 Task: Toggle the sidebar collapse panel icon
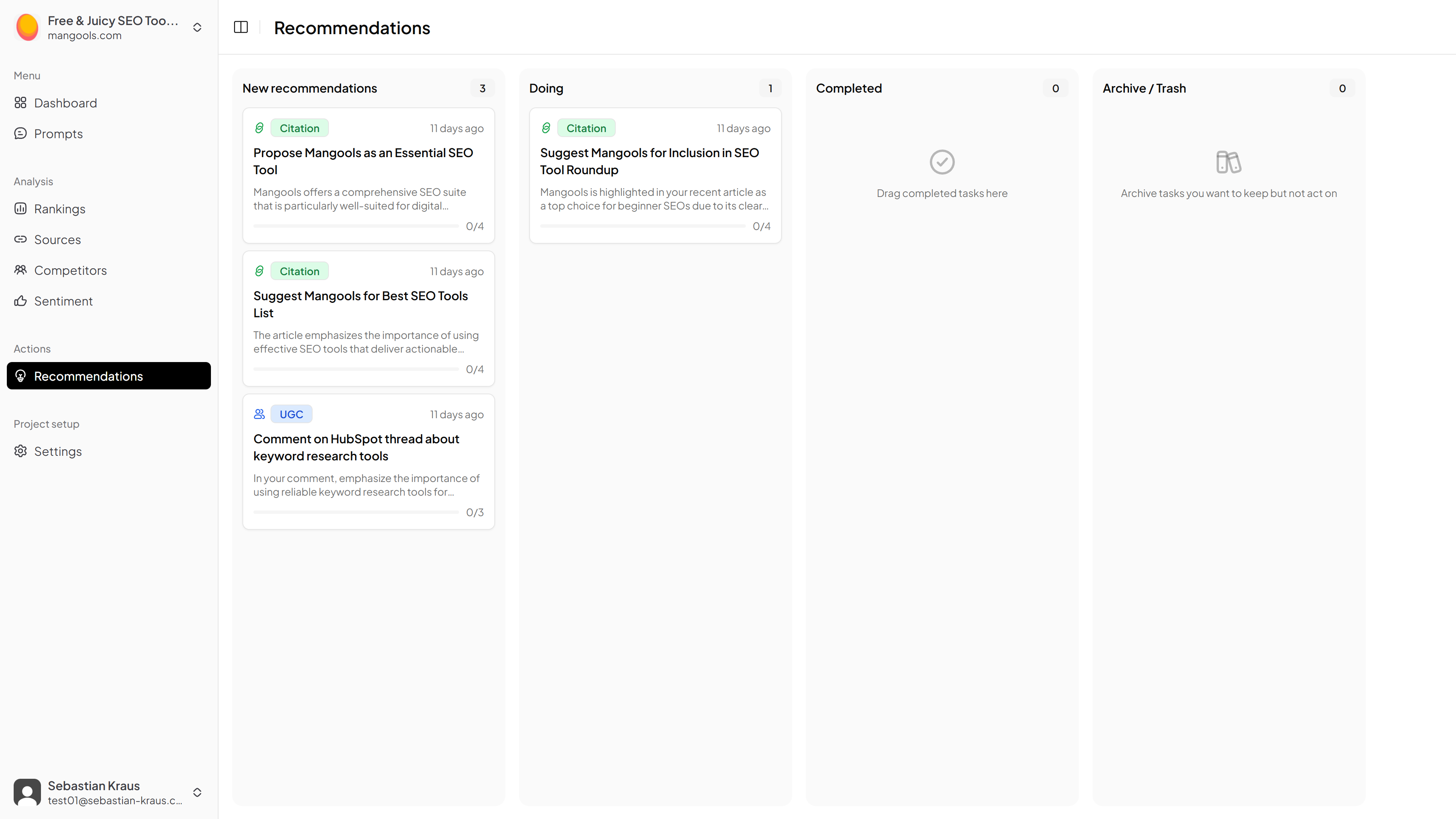241,27
